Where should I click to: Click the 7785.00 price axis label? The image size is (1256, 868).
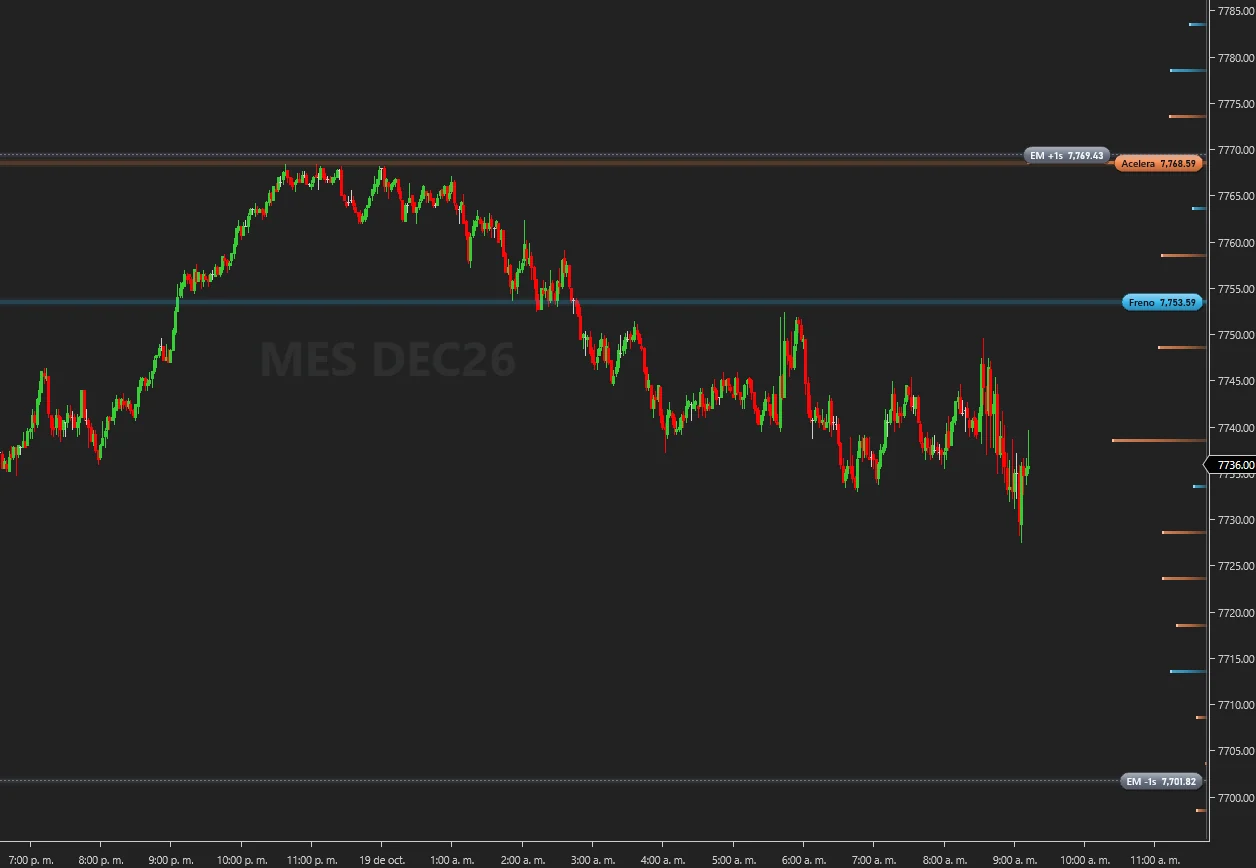(x=1234, y=11)
